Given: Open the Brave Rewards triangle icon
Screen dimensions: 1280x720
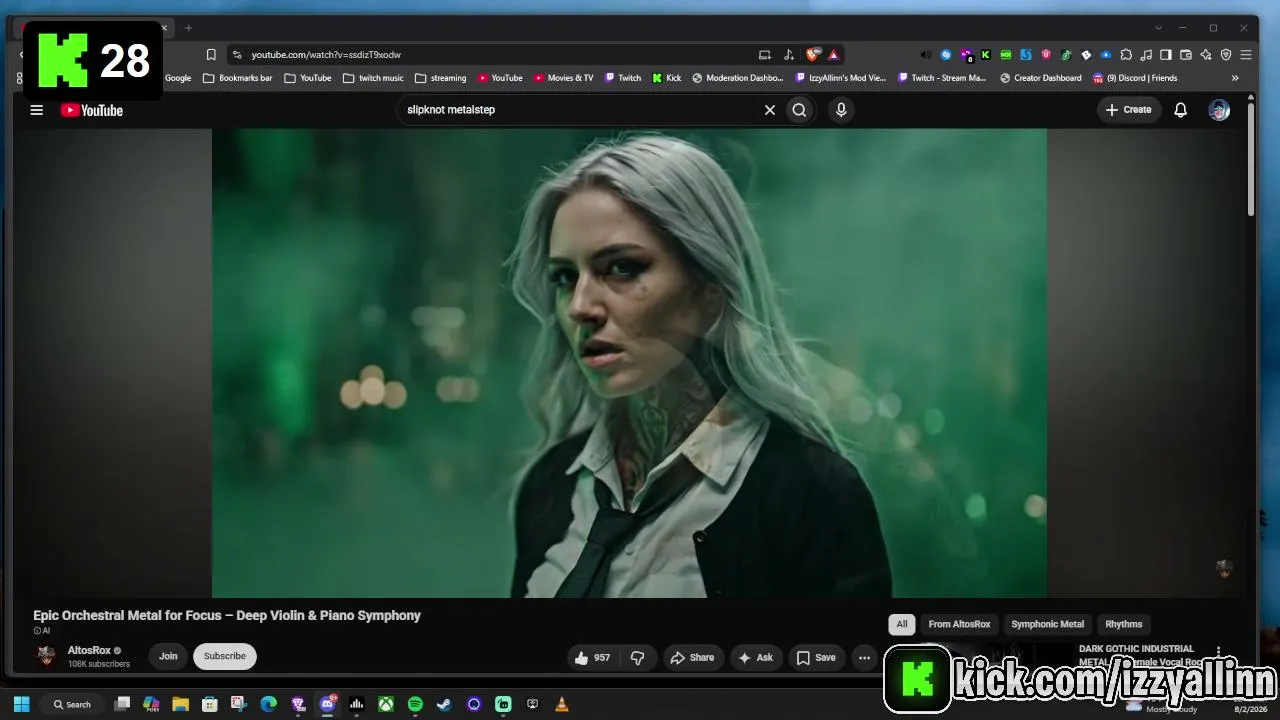Looking at the screenshot, I should pyautogui.click(x=833, y=55).
